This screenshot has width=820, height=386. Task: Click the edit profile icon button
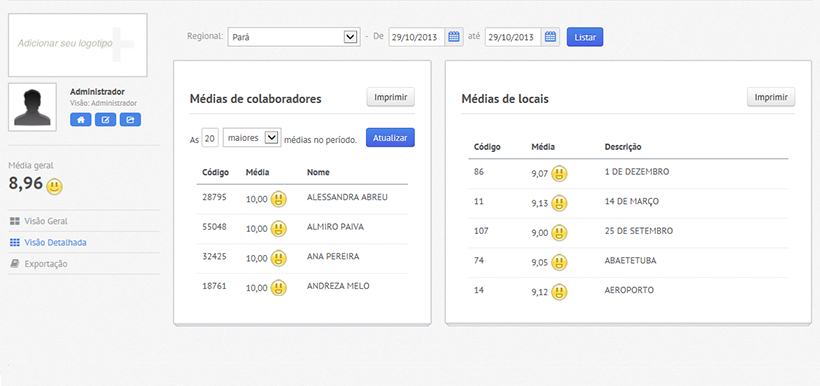105,120
